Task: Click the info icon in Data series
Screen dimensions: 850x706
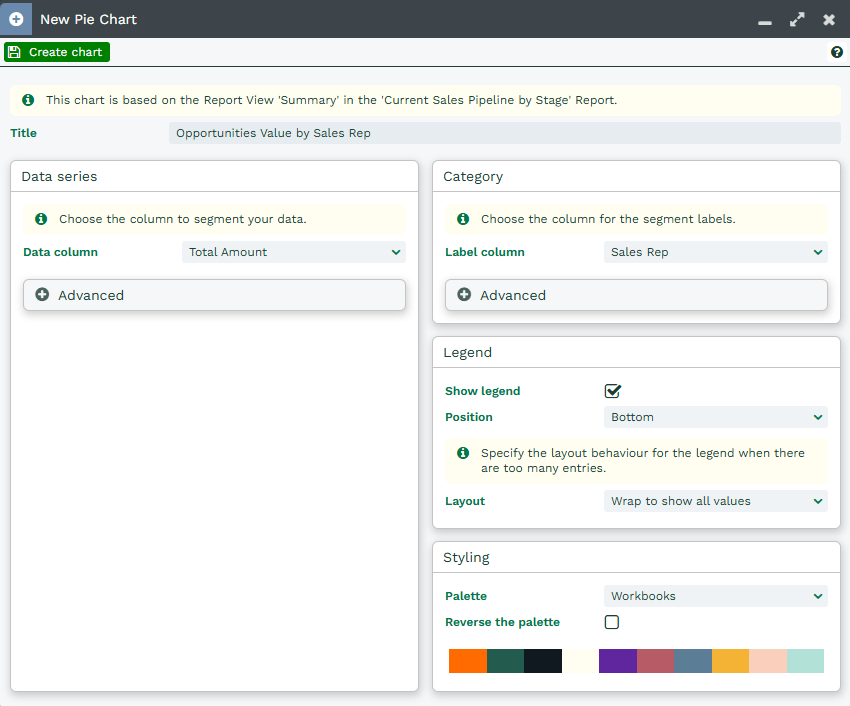Action: [x=41, y=219]
